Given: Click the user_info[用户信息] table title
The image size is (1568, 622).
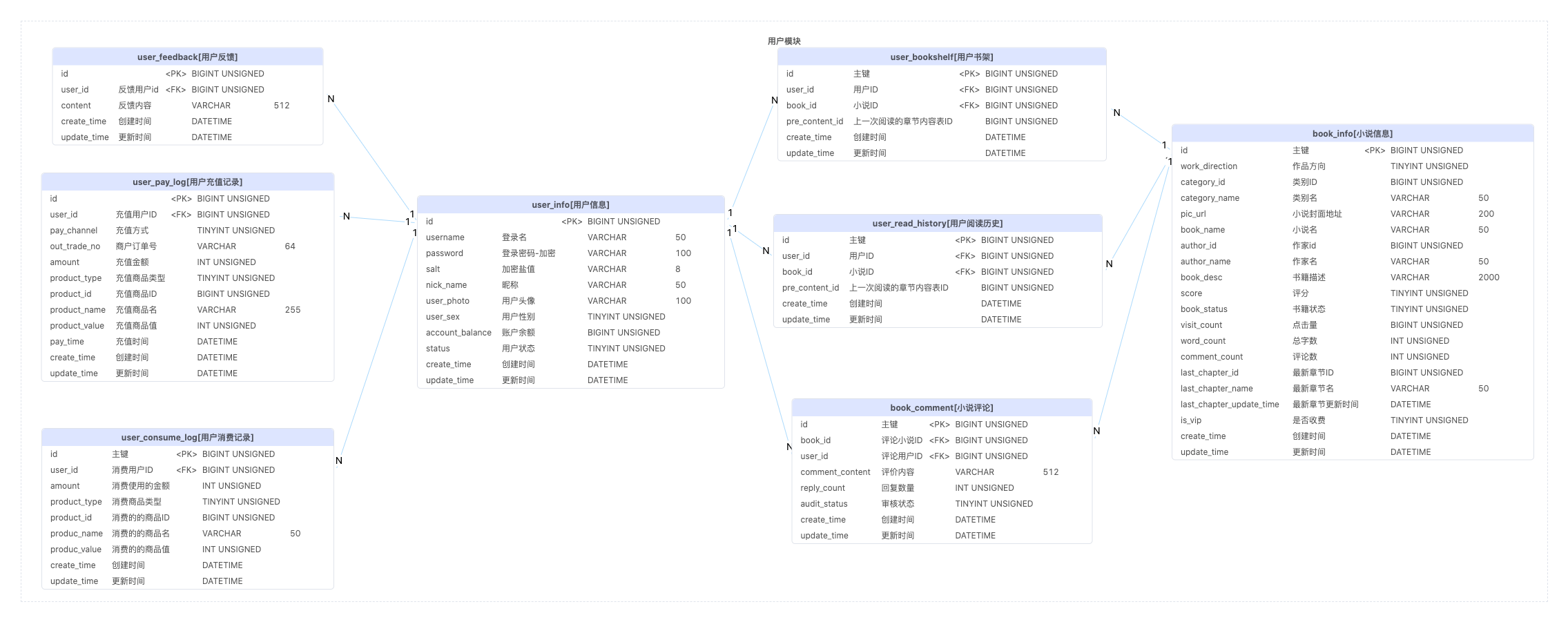Looking at the screenshot, I should click(x=571, y=205).
